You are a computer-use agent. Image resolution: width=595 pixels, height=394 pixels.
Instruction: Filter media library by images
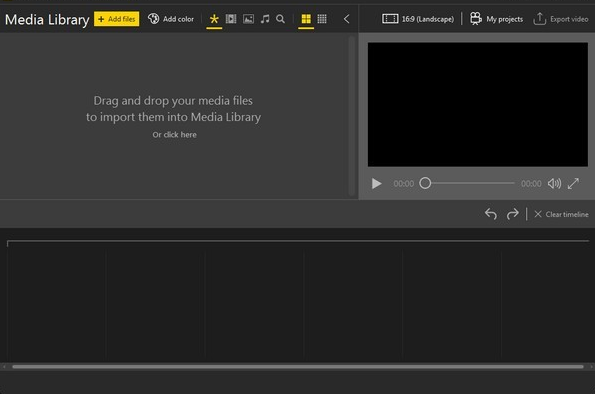(x=248, y=19)
